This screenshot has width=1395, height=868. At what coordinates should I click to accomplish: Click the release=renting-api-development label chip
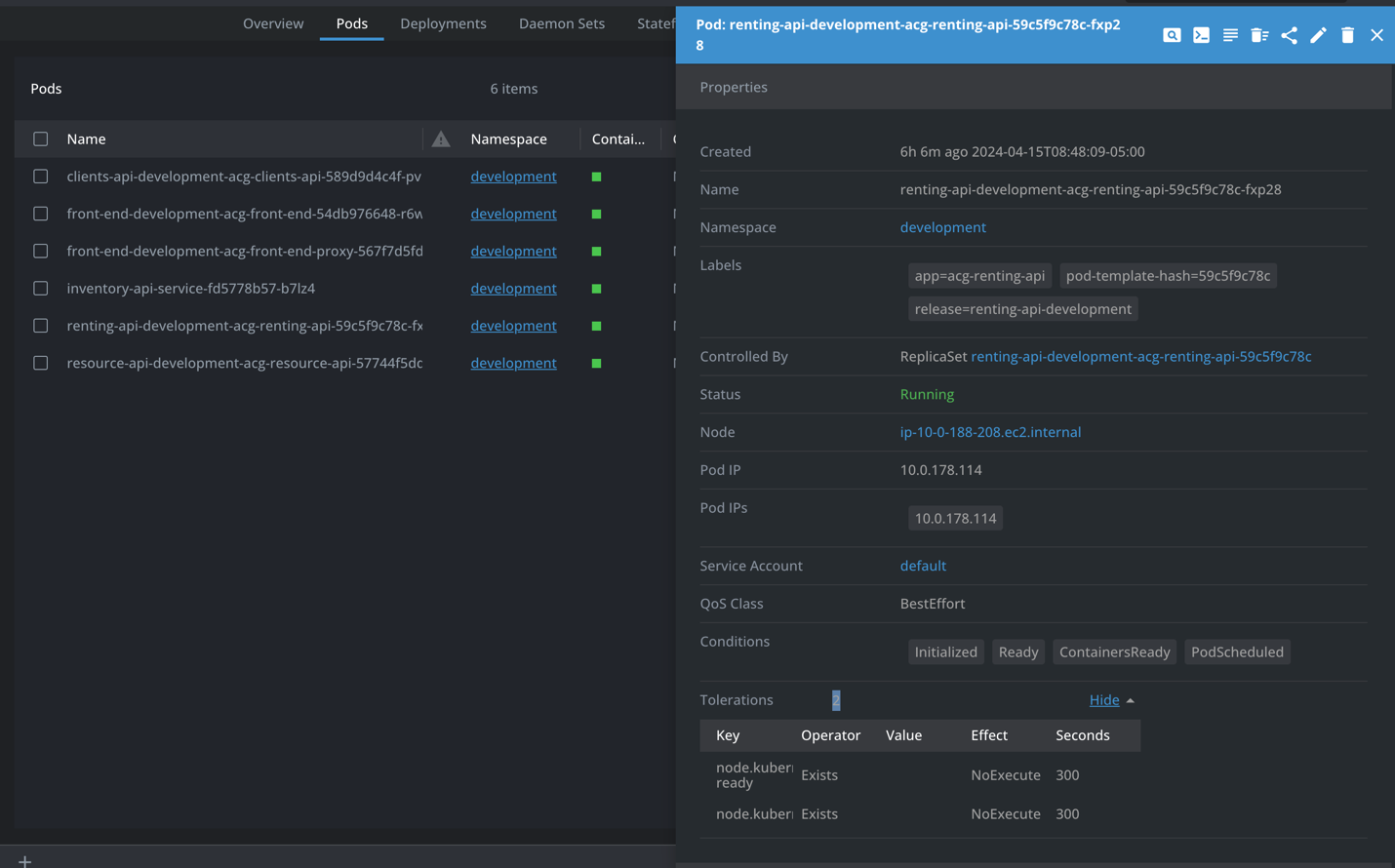click(1022, 309)
